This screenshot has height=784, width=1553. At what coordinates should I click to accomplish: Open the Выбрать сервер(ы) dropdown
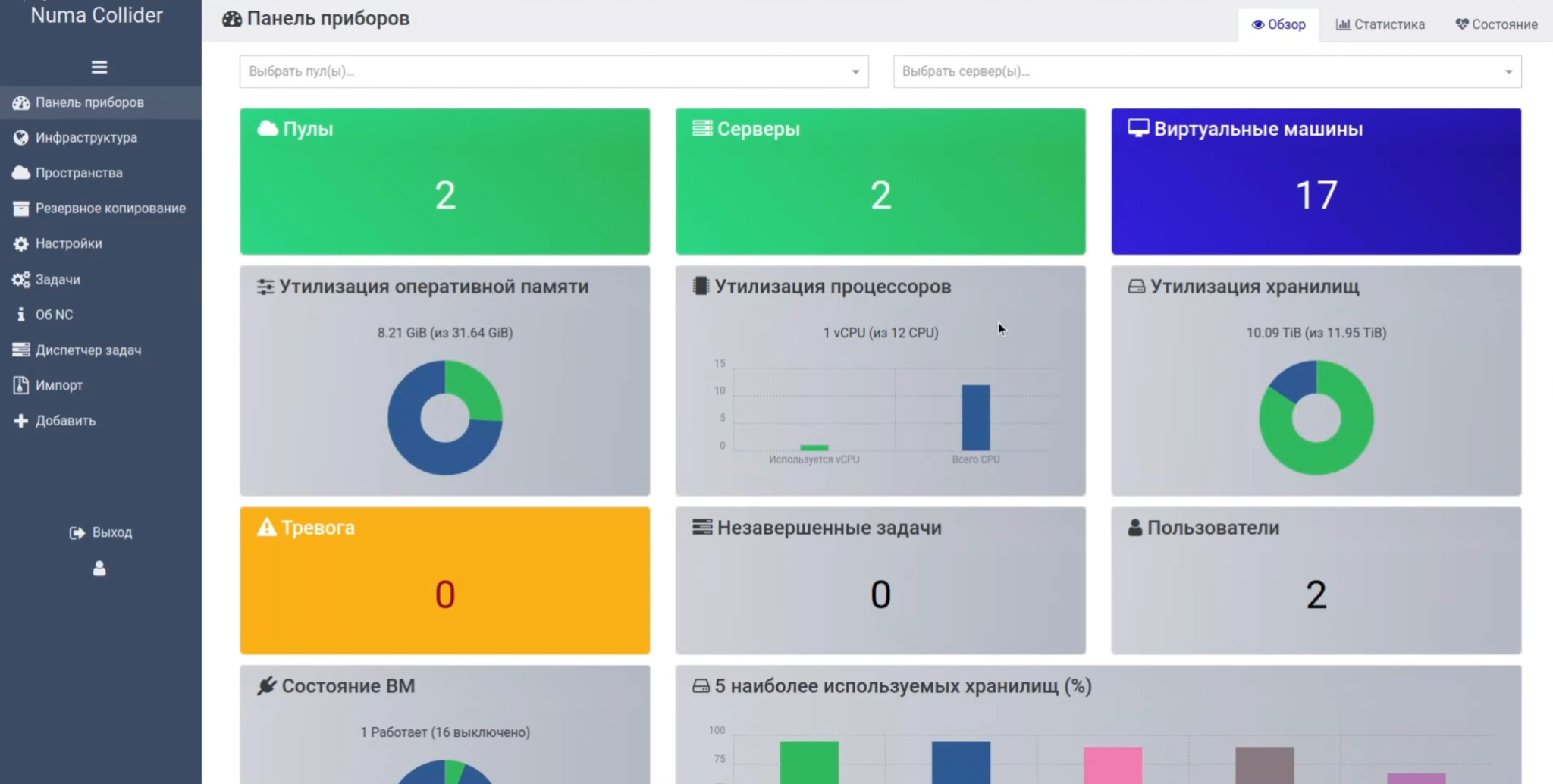tap(1207, 71)
